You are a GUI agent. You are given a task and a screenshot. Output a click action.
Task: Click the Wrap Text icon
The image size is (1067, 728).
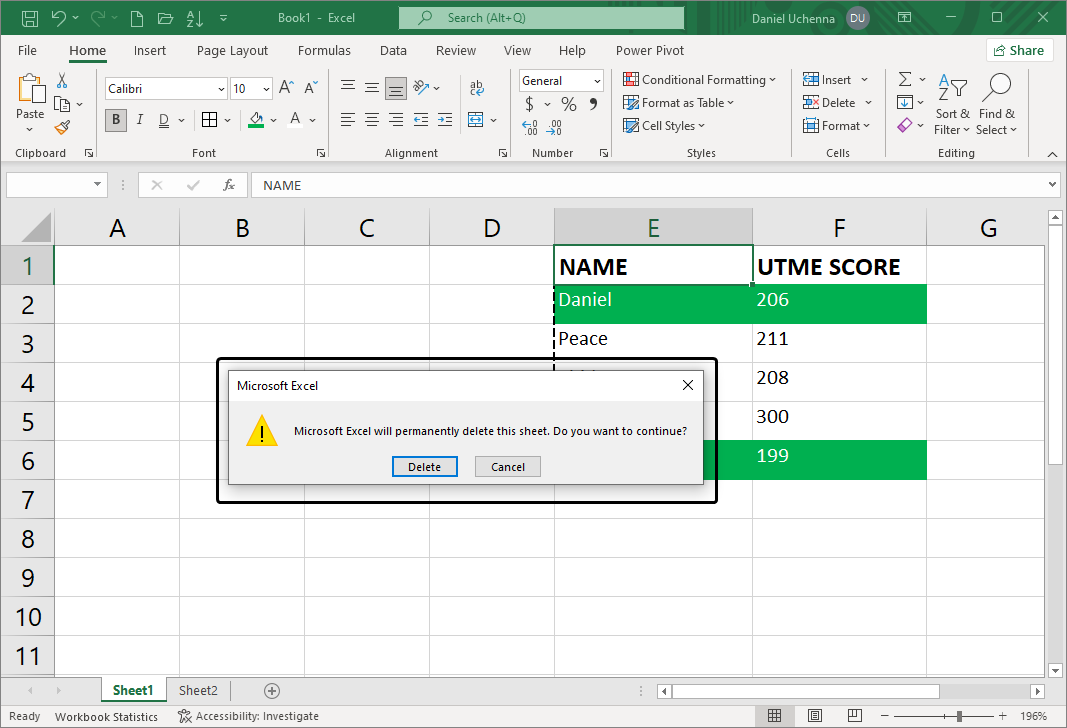(477, 87)
